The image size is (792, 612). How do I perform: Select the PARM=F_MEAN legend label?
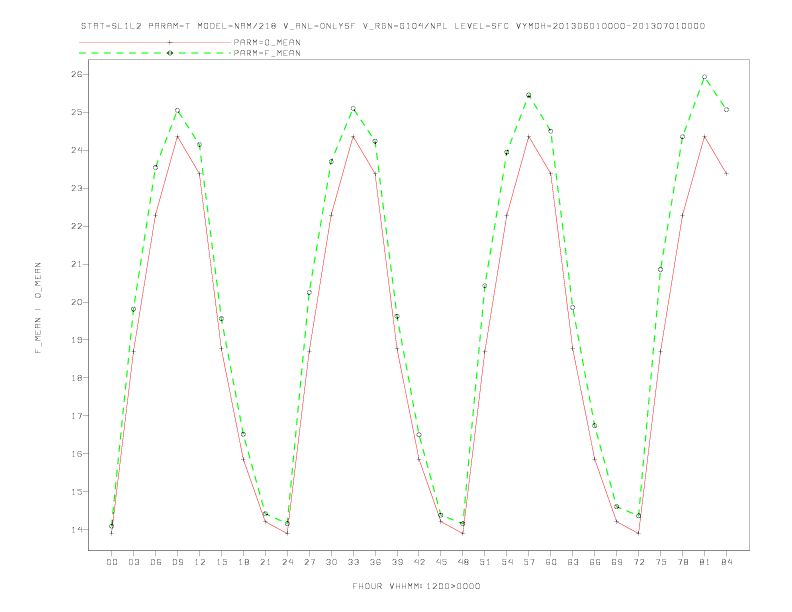point(267,53)
